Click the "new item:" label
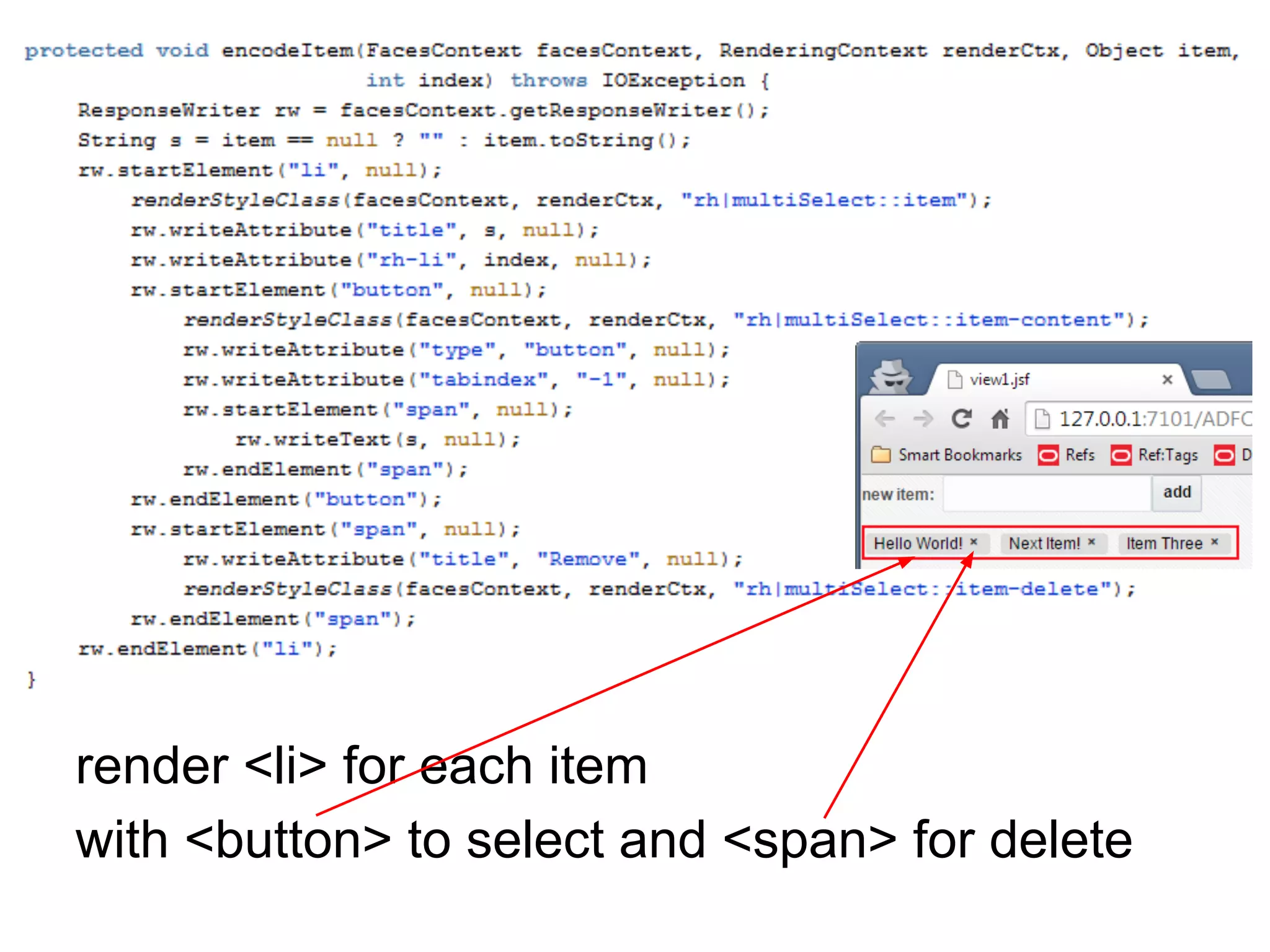1270x952 pixels. [x=898, y=495]
